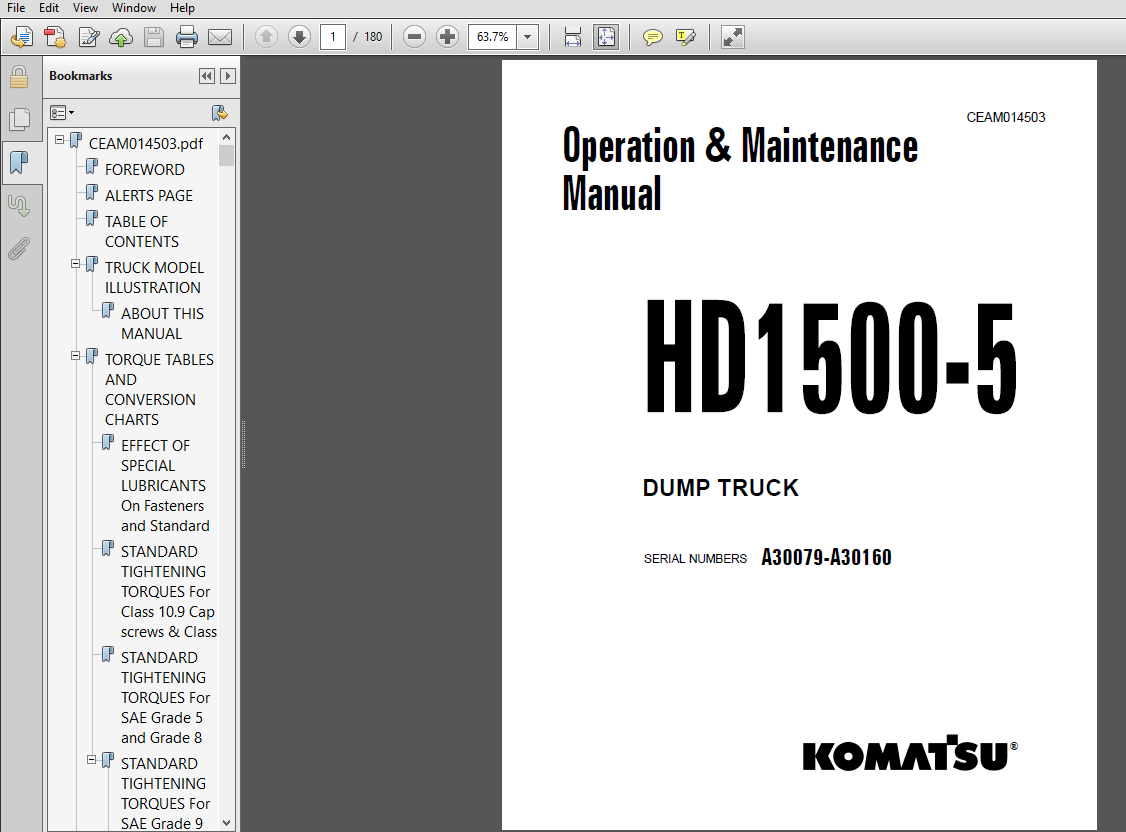Click the Save floppy disk icon
1126x832 pixels.
click(x=154, y=37)
